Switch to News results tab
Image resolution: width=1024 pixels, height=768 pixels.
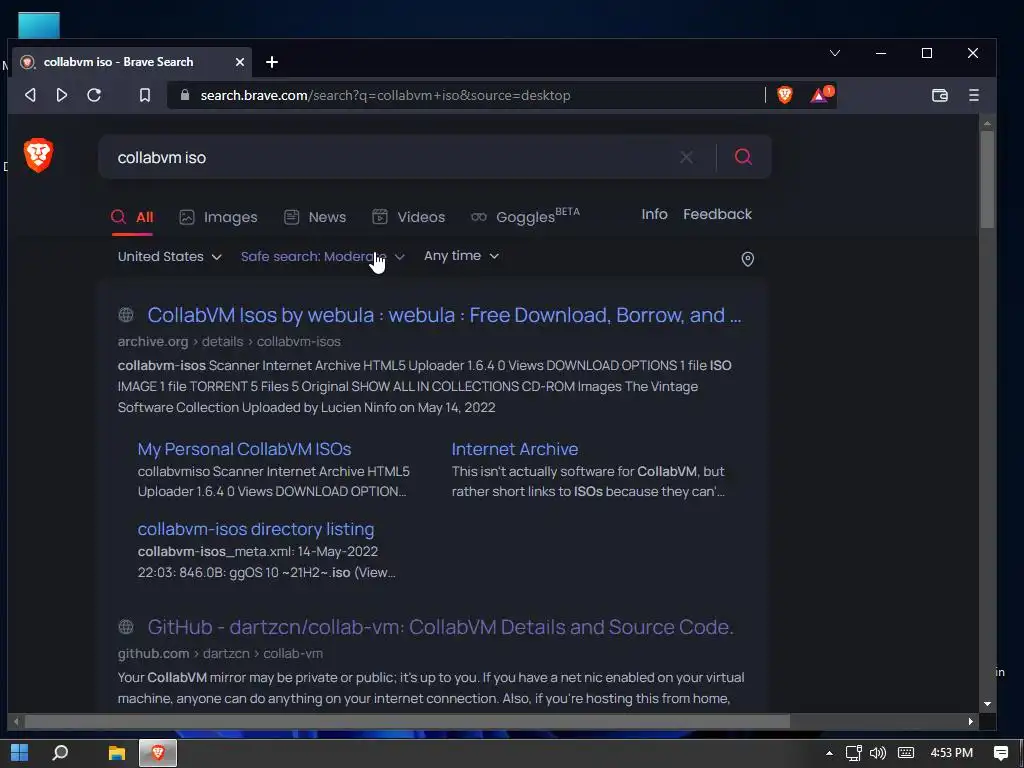pos(315,217)
